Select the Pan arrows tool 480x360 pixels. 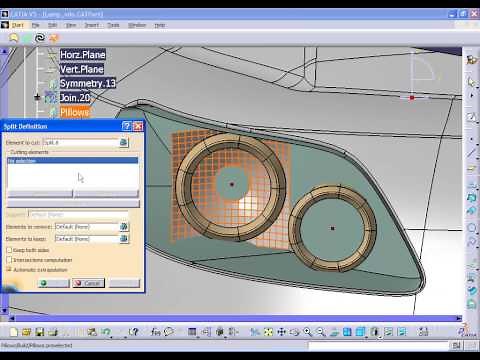click(x=282, y=332)
